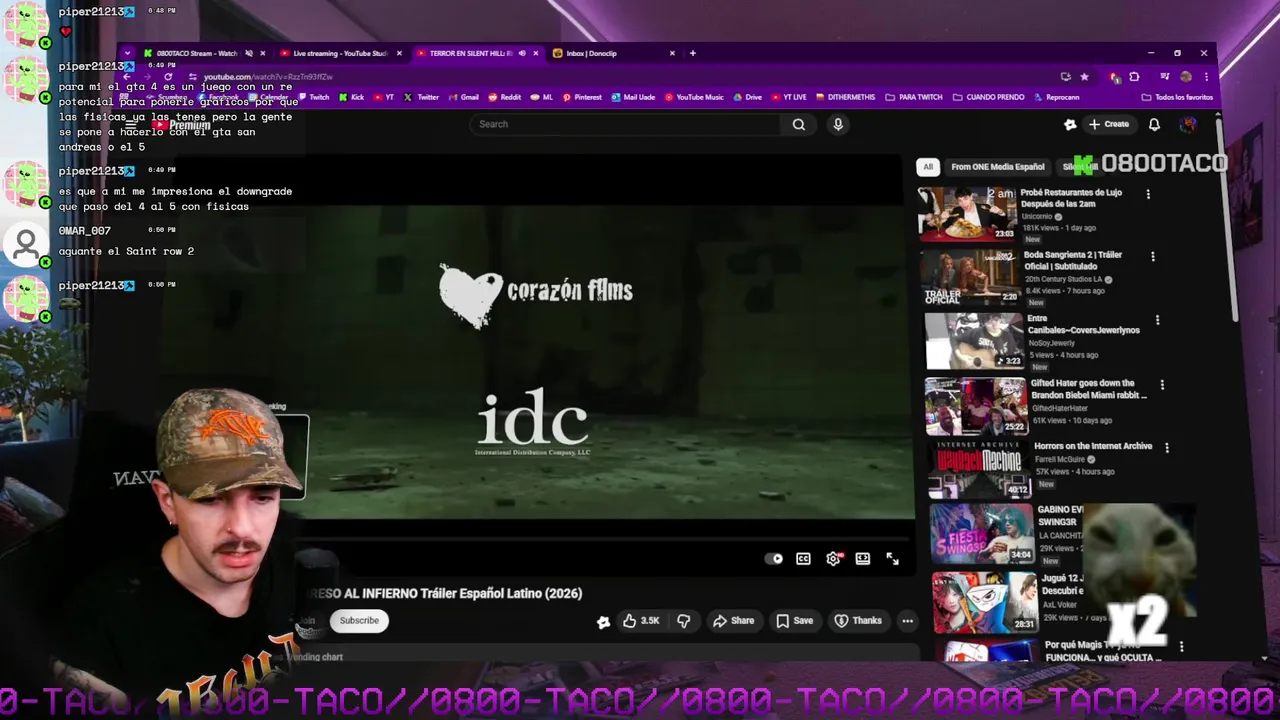1280x720 pixels.
Task: Expand the PARA TWITCH bookmarks folder
Action: (914, 97)
